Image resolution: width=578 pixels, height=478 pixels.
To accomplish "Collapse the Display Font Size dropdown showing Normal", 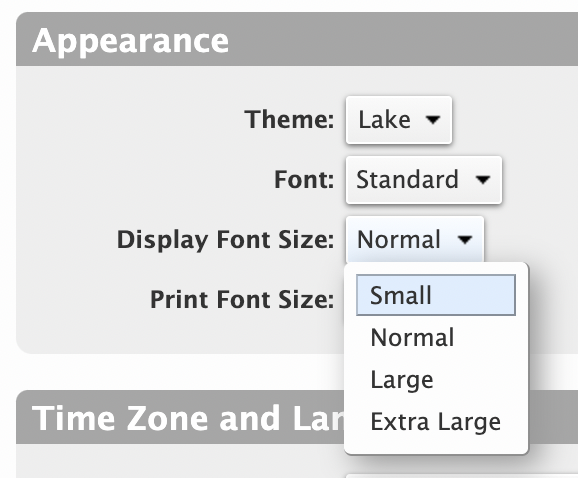I will [415, 240].
